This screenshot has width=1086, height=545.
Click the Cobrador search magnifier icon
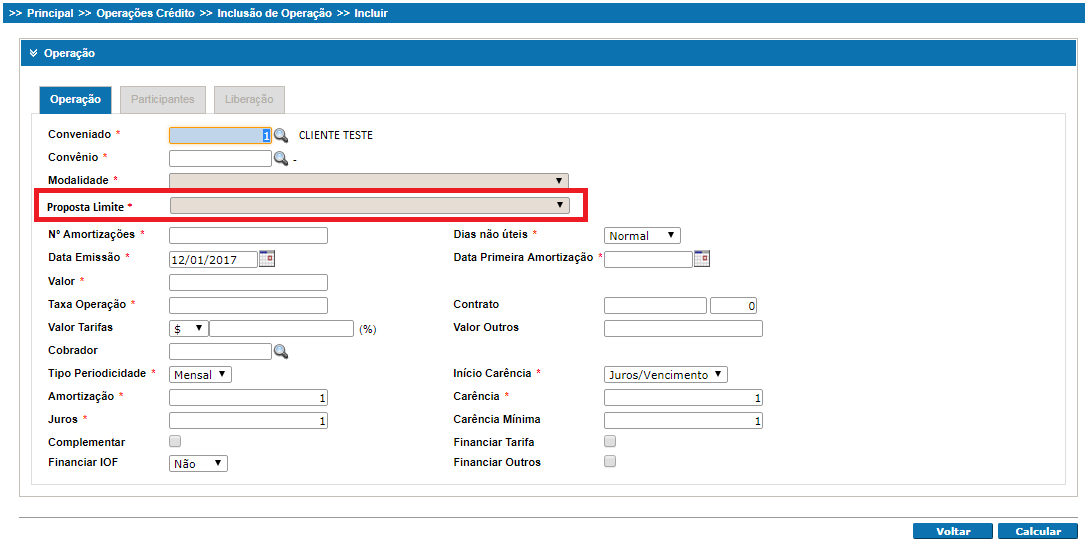(x=281, y=351)
